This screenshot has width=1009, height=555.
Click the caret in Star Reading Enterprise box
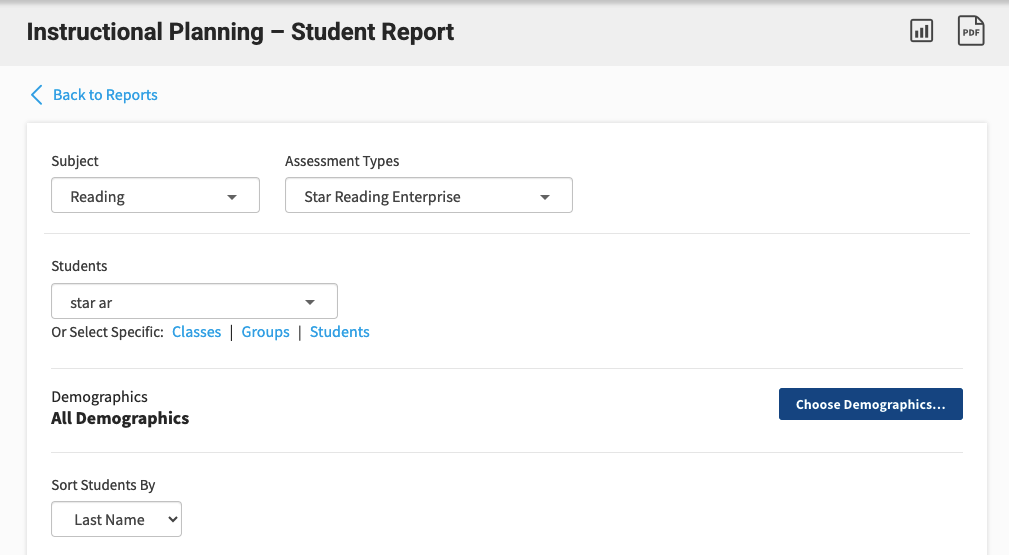point(545,197)
